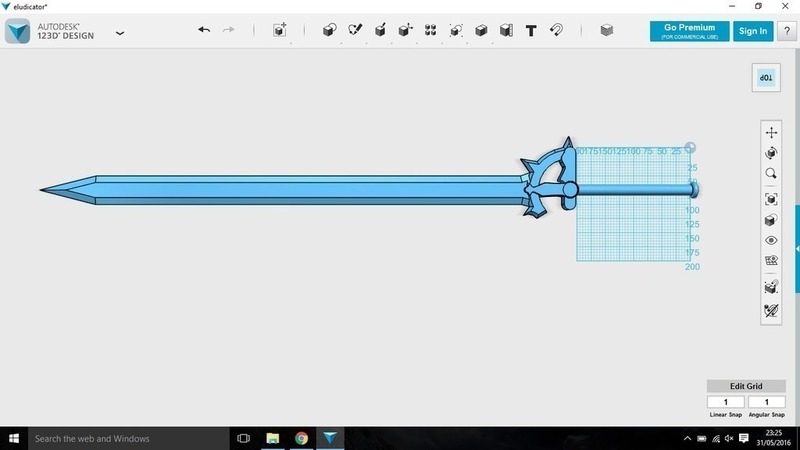Viewport: 800px width, 450px height.
Task: Open the Combine tools menu
Action: (481, 30)
